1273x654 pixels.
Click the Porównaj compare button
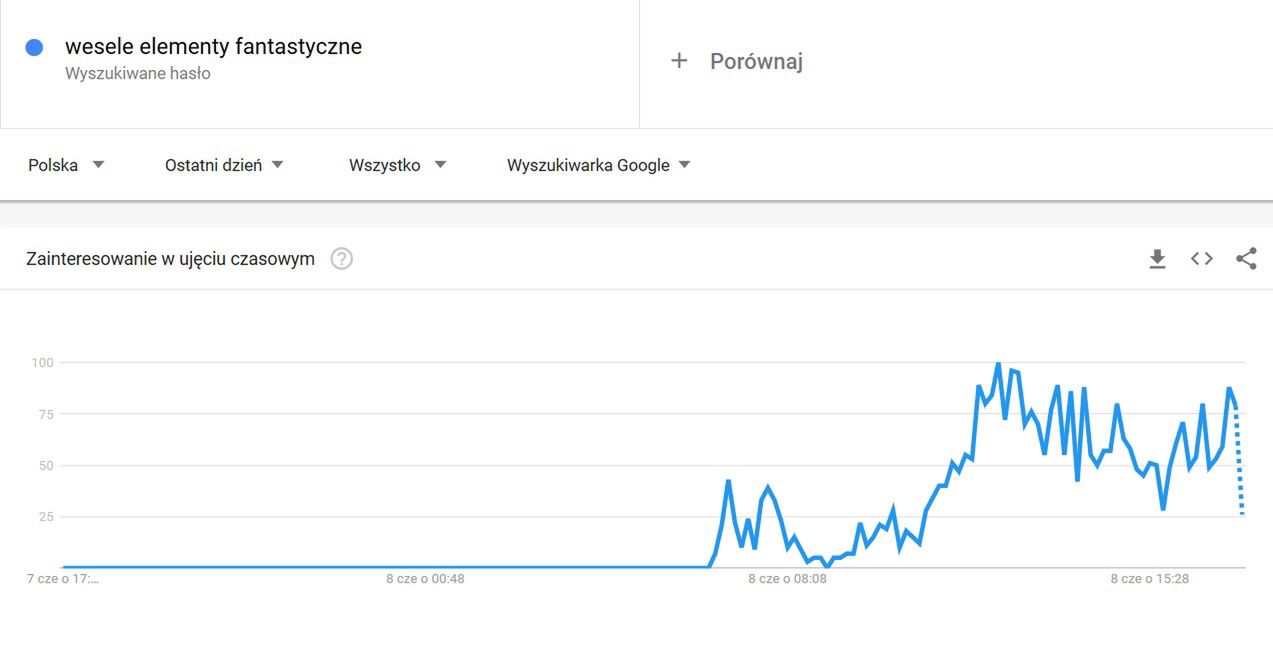click(737, 61)
